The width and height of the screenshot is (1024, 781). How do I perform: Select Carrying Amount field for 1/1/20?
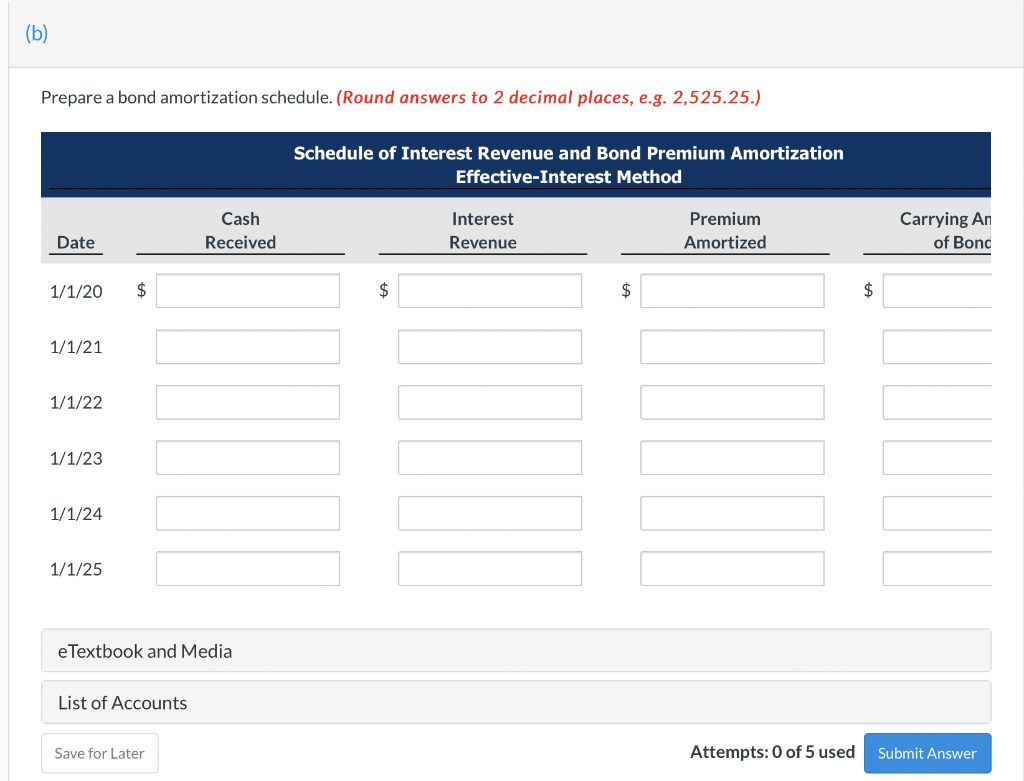[x=937, y=291]
